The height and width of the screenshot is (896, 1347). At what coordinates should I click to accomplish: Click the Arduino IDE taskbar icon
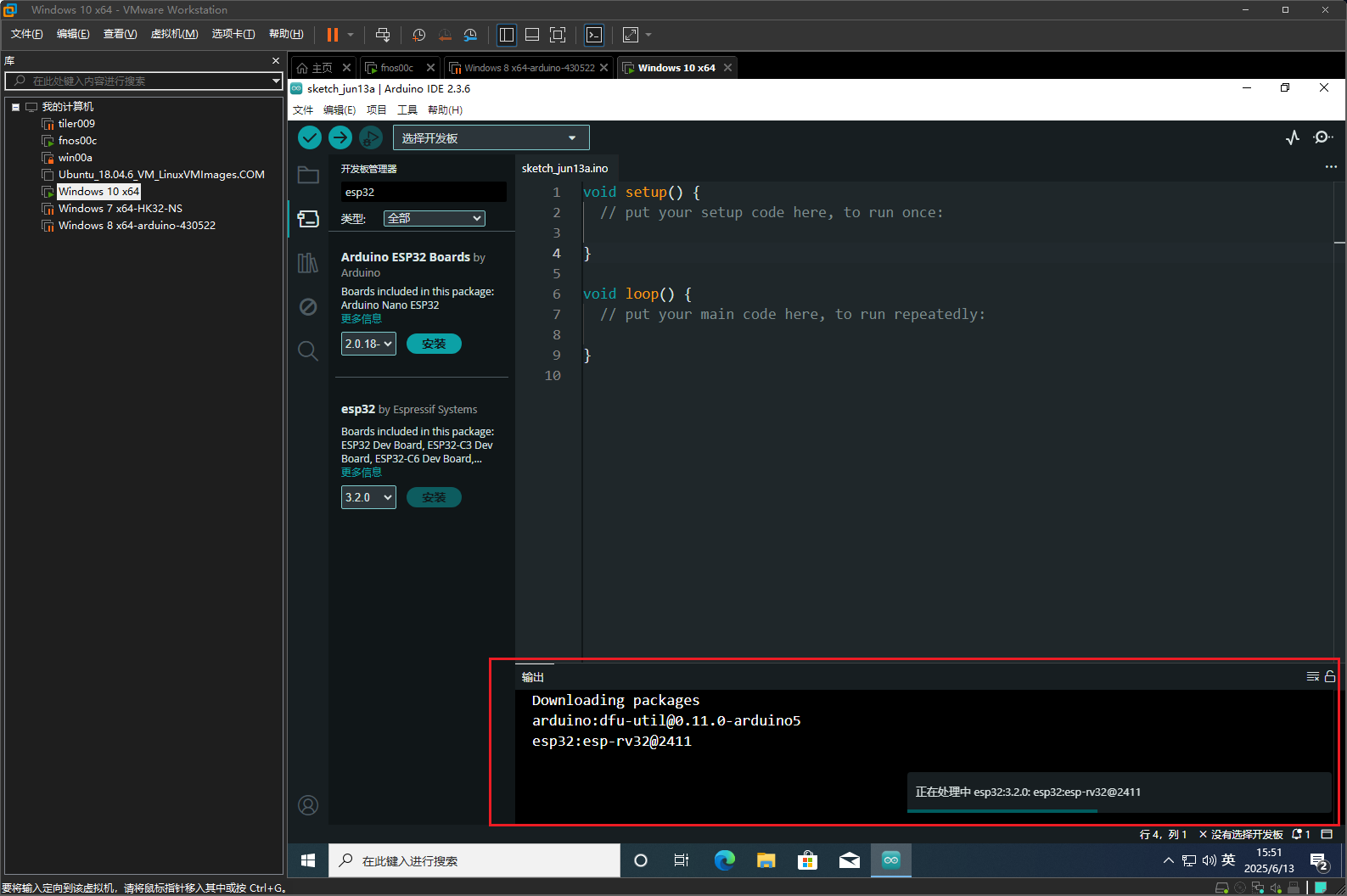[891, 860]
